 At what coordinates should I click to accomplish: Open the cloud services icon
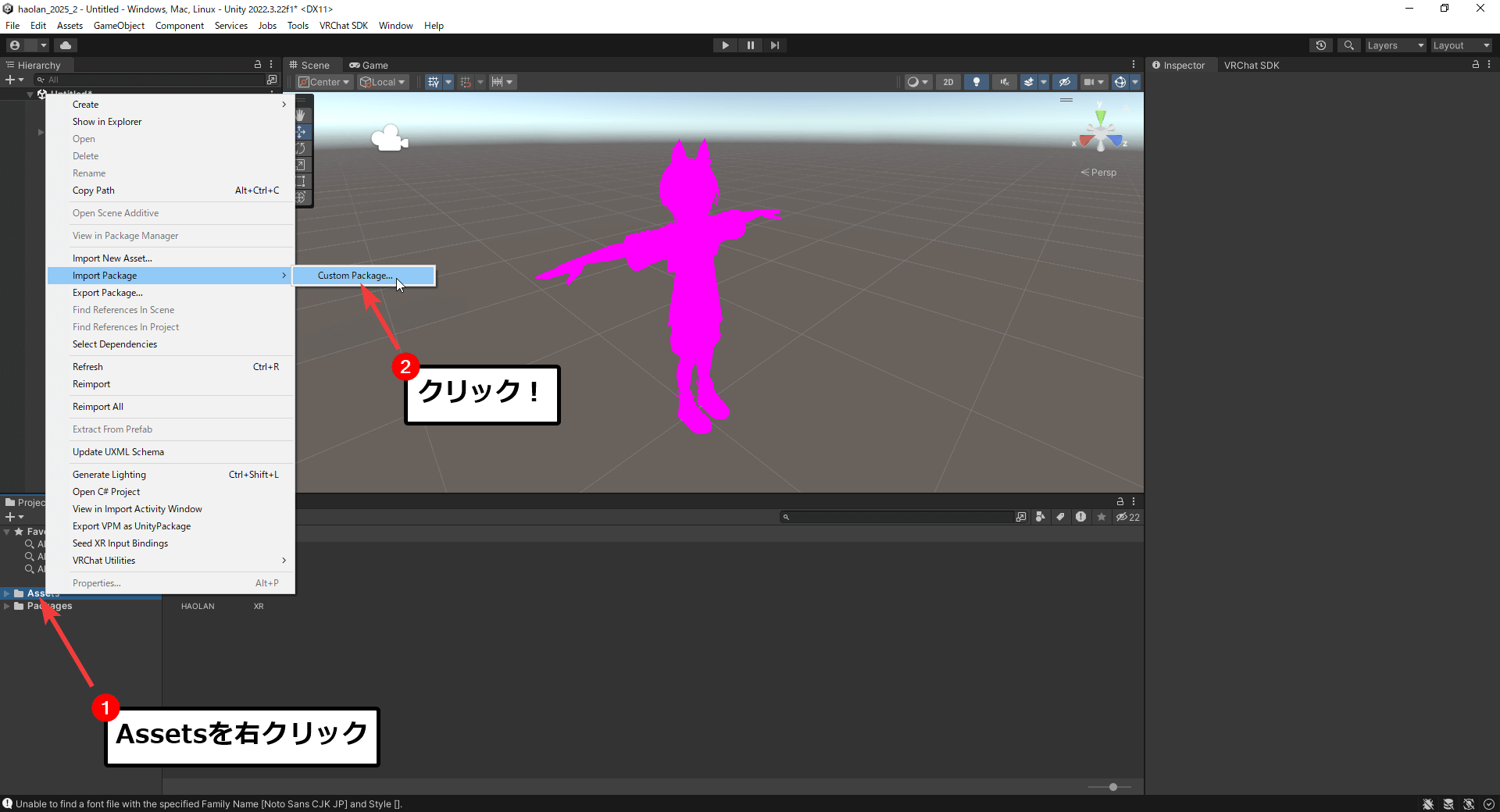coord(66,45)
